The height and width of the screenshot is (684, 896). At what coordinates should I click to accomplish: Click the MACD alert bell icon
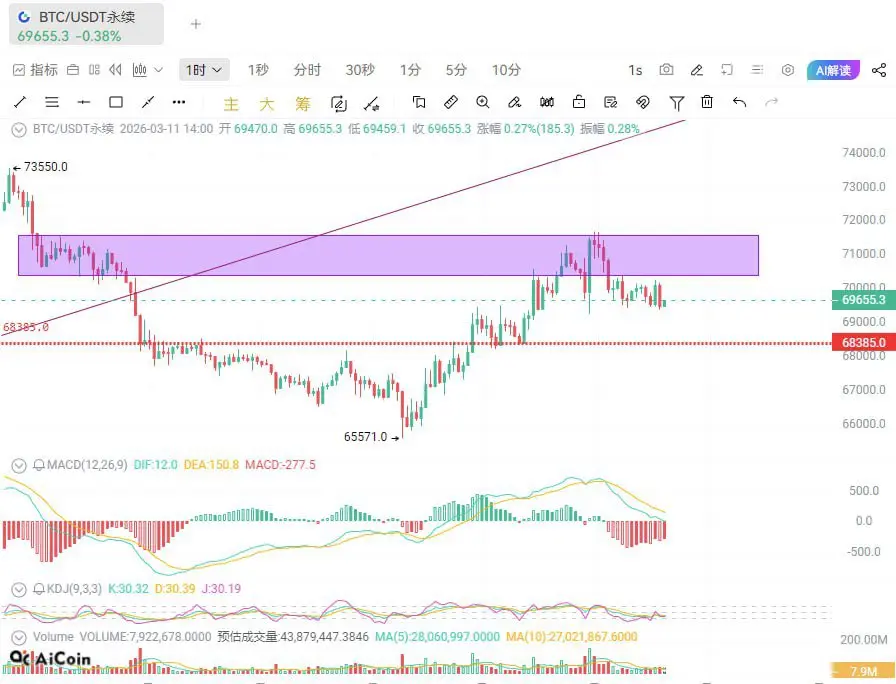pyautogui.click(x=39, y=465)
